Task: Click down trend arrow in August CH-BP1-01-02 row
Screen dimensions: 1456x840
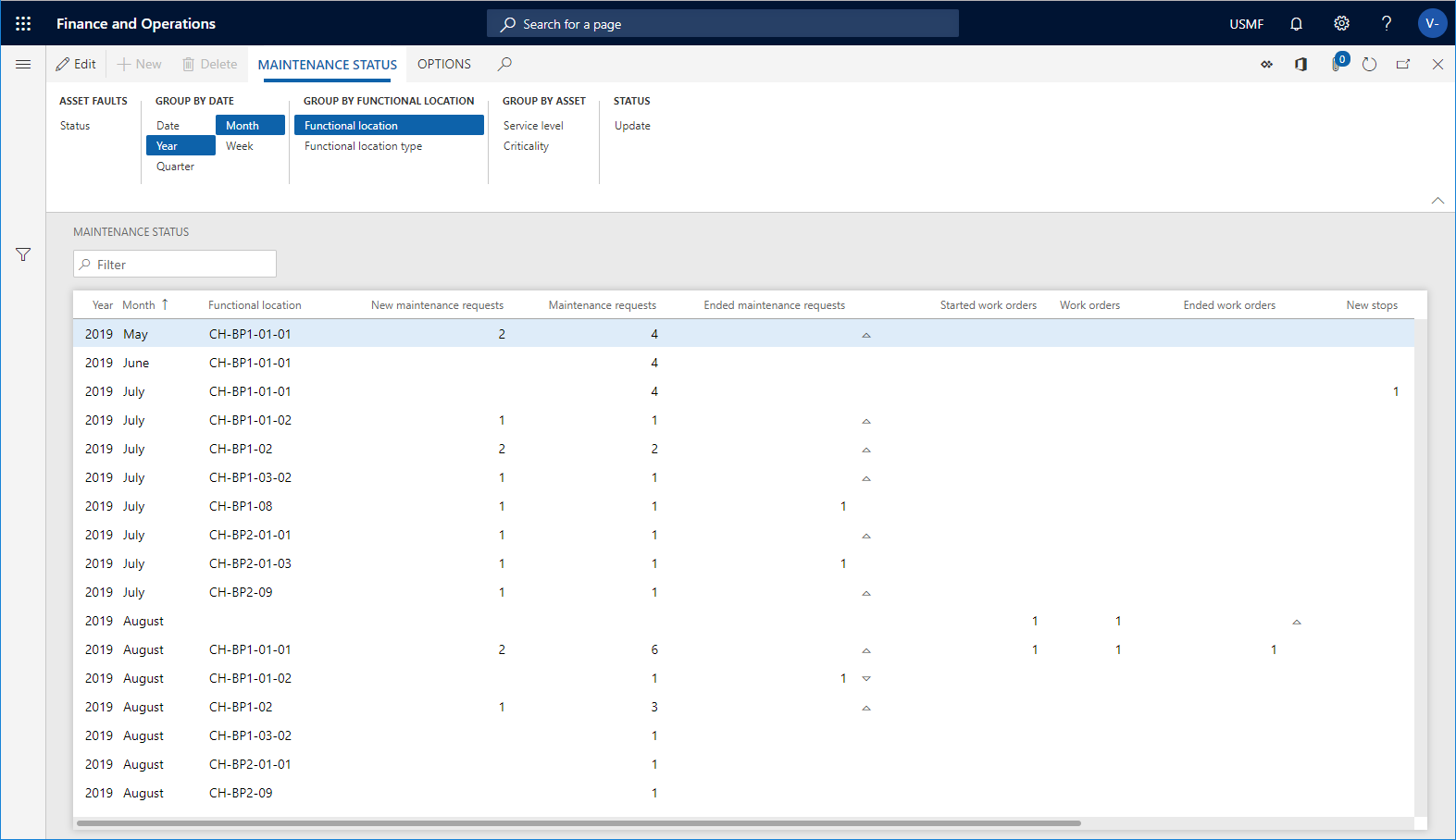Action: coord(866,678)
